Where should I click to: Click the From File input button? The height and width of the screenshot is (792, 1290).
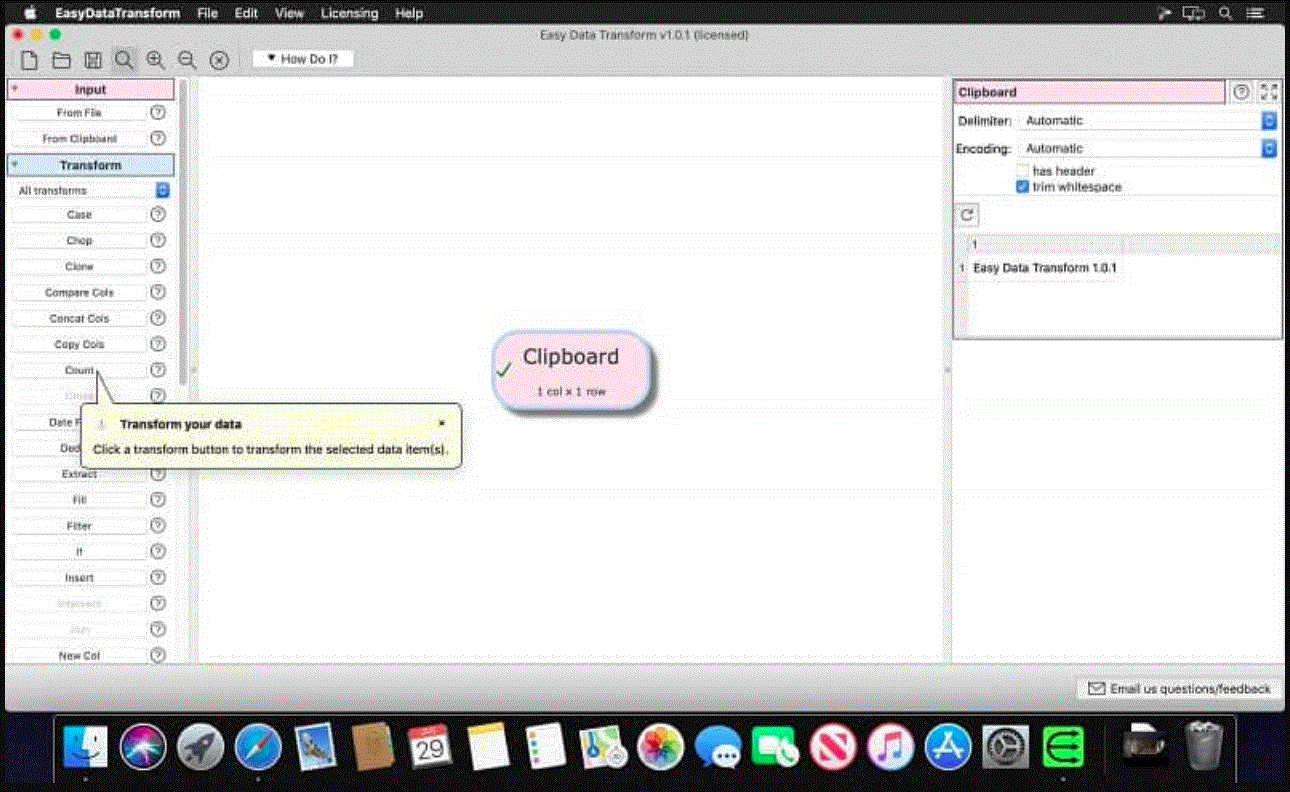79,113
